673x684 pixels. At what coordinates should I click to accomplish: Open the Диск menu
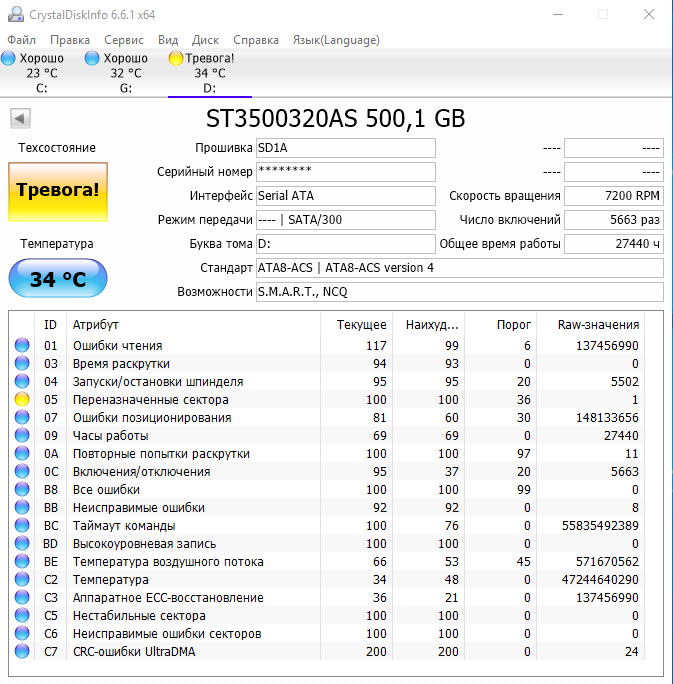[x=205, y=40]
